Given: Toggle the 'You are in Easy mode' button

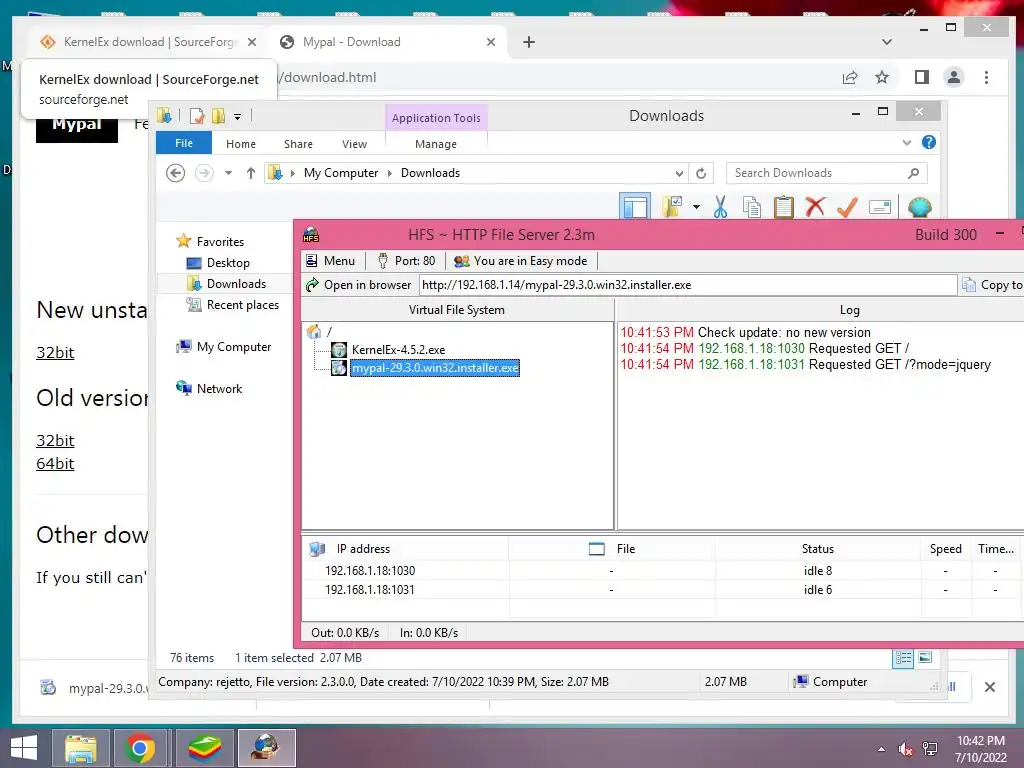Looking at the screenshot, I should (x=520, y=261).
